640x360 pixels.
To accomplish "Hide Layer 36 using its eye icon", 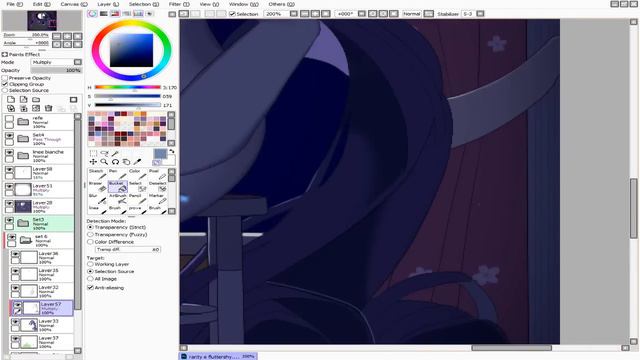I will (x=15, y=254).
